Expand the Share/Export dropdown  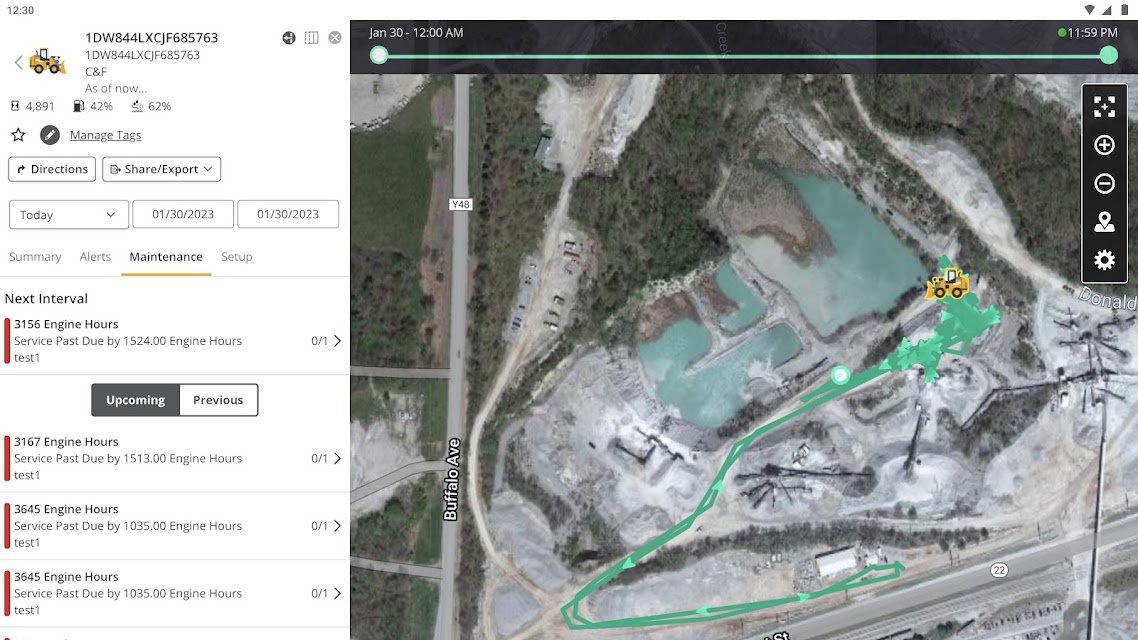pyautogui.click(x=161, y=169)
